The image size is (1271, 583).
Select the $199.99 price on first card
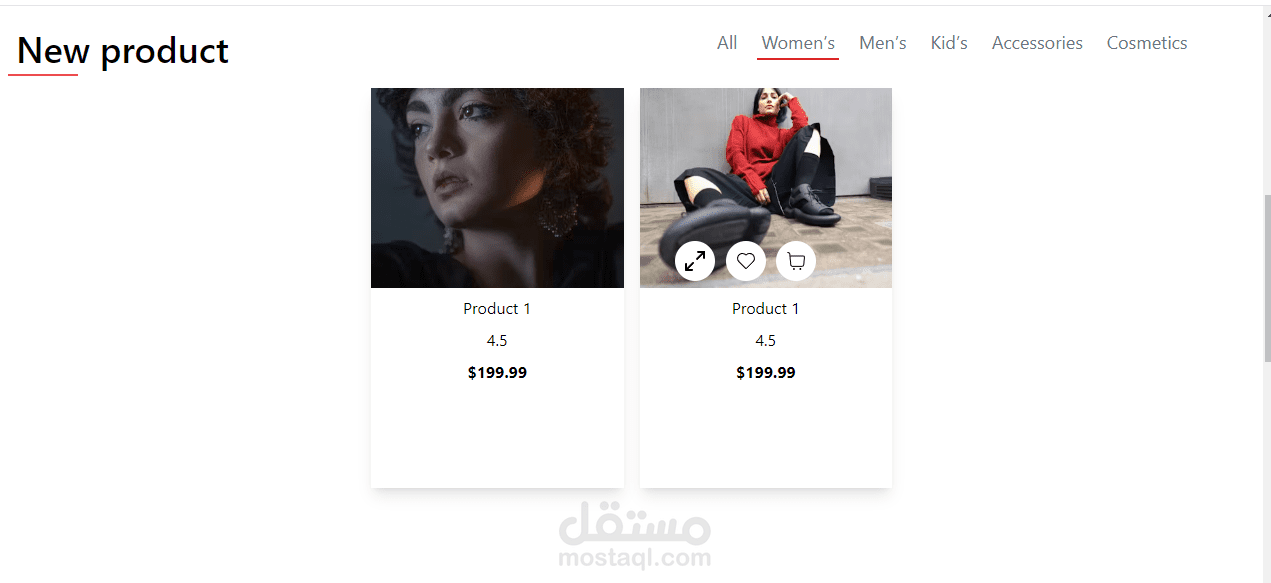pos(497,373)
